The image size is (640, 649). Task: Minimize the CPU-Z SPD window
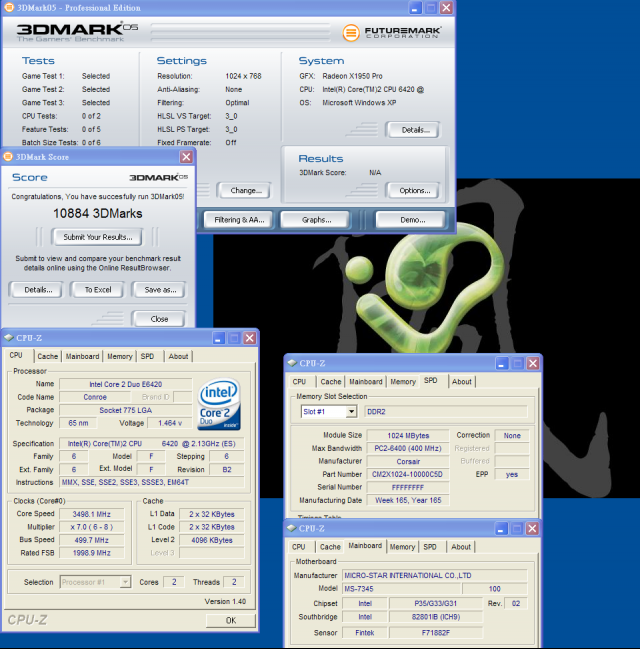[x=502, y=363]
